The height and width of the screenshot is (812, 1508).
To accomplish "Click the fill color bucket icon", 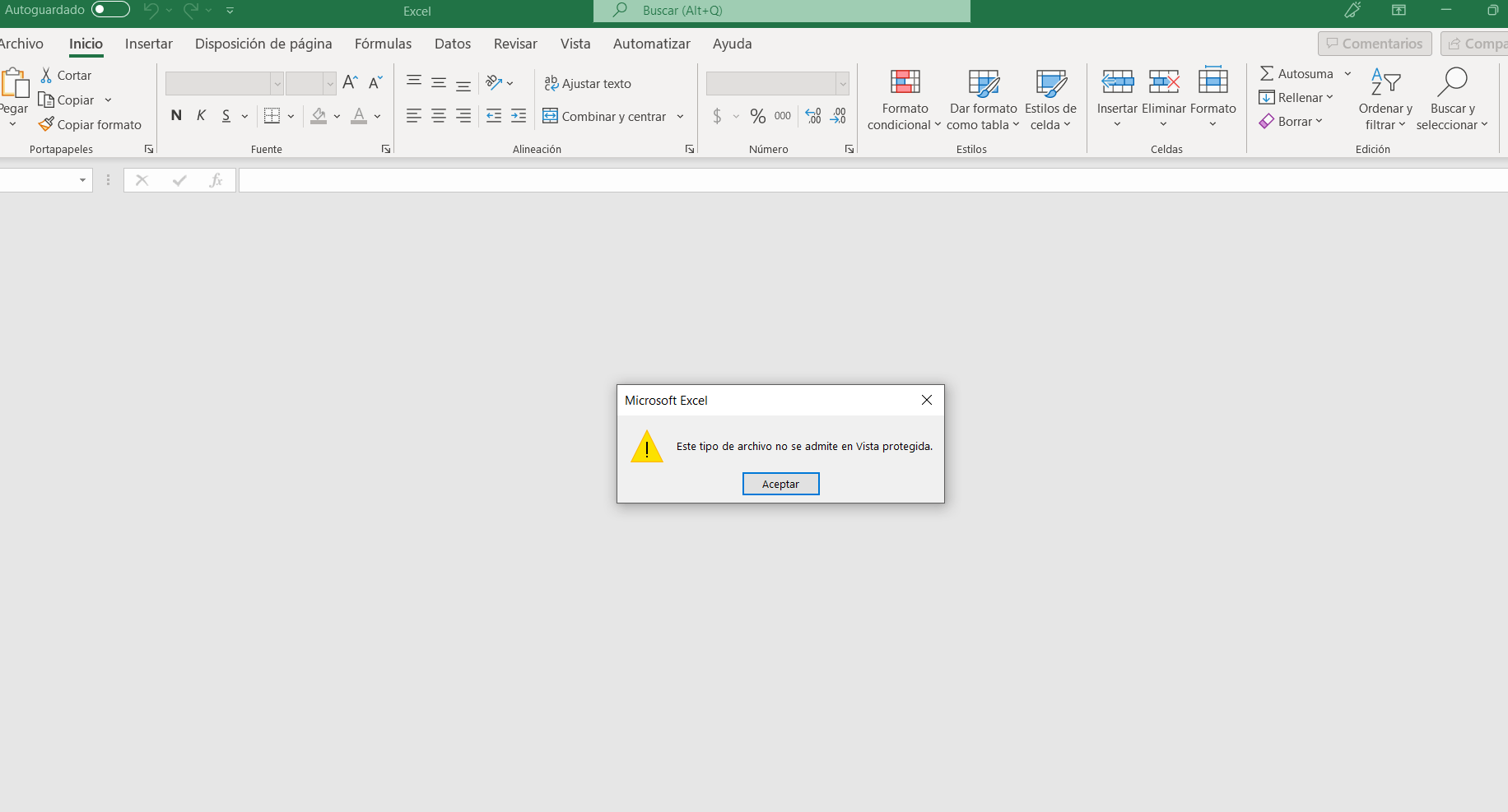I will [319, 116].
